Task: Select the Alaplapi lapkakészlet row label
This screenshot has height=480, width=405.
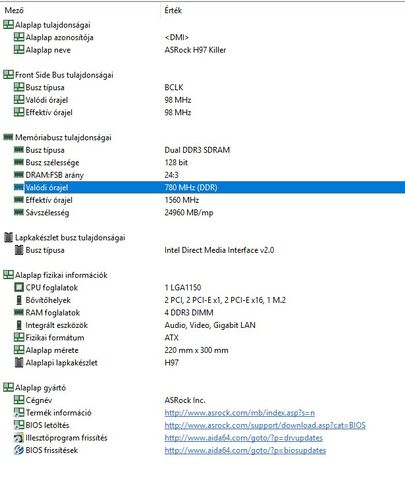Action: coord(61,363)
